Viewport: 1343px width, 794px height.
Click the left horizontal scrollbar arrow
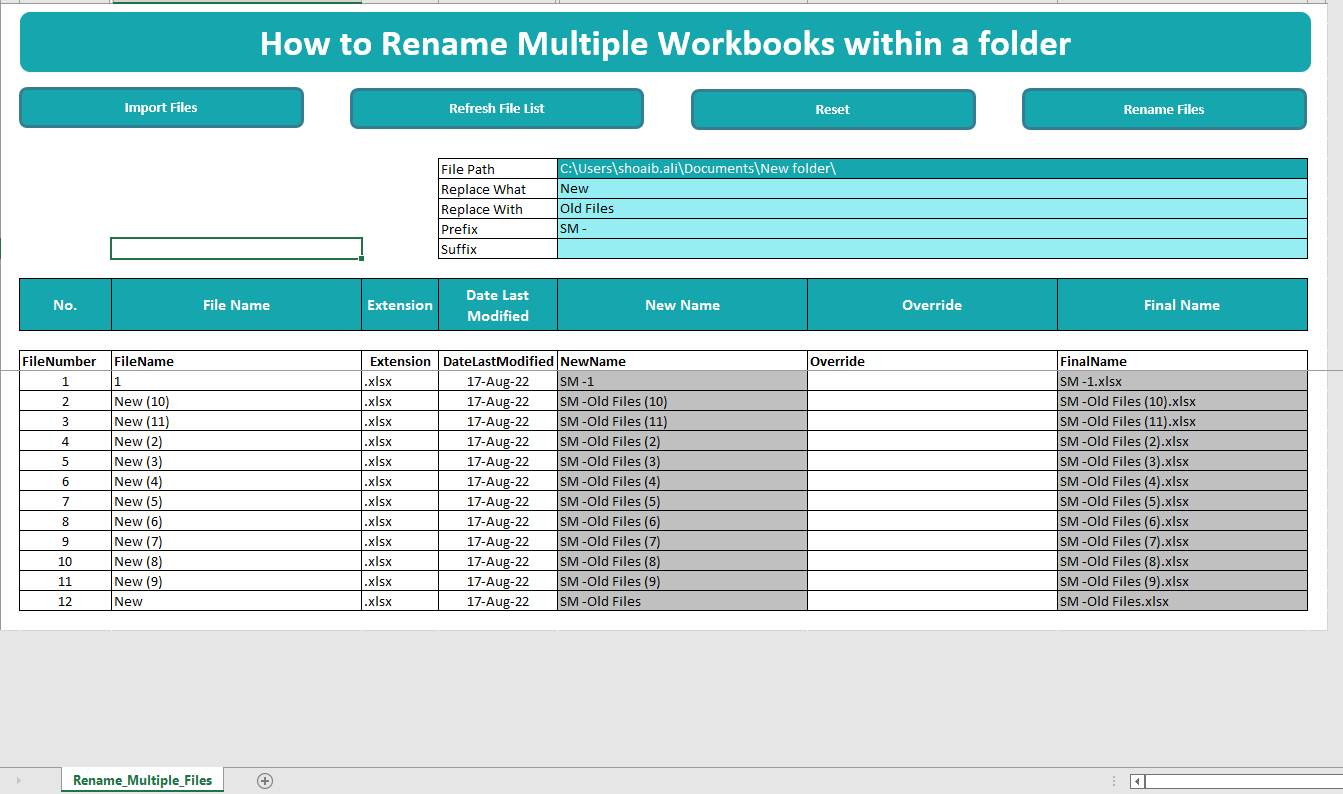pos(1136,781)
